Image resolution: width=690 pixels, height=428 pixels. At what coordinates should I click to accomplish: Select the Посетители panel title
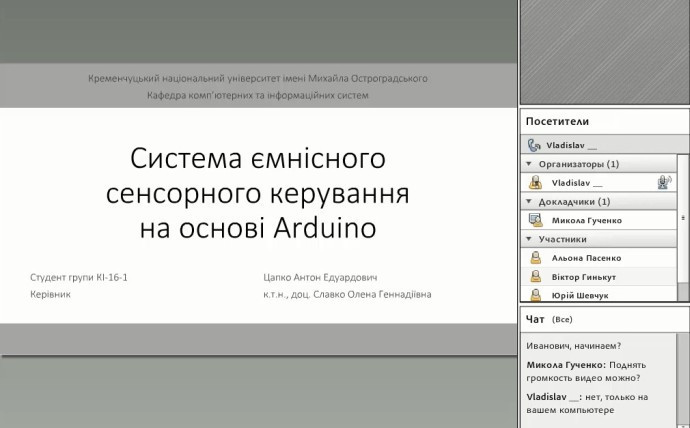point(557,121)
